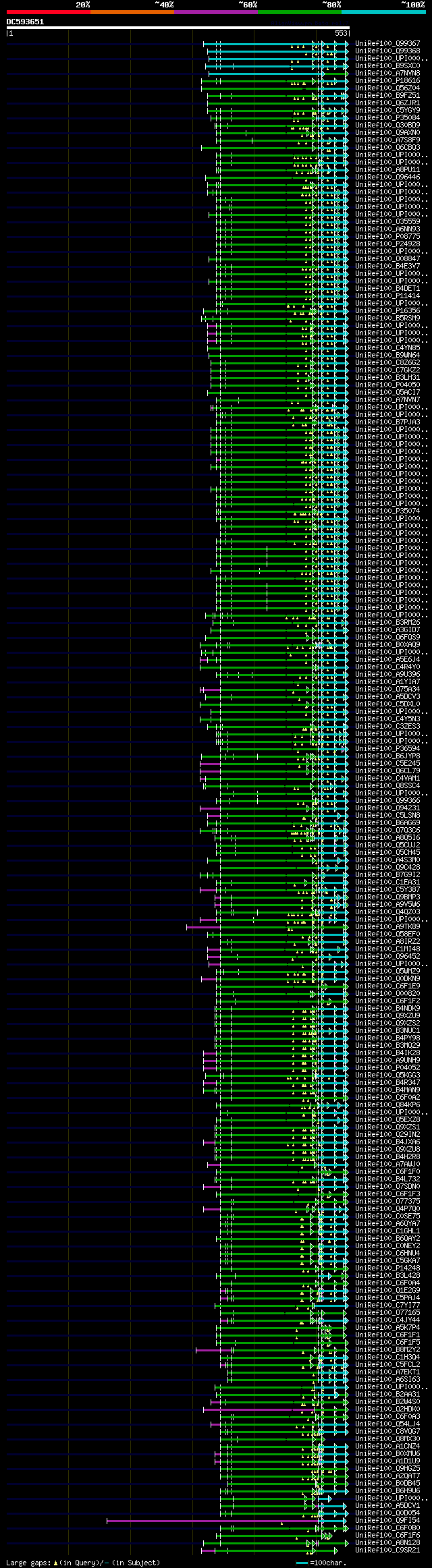The image size is (432, 1568).
Task: Click the 553 end position on ruler
Action: click(x=341, y=33)
